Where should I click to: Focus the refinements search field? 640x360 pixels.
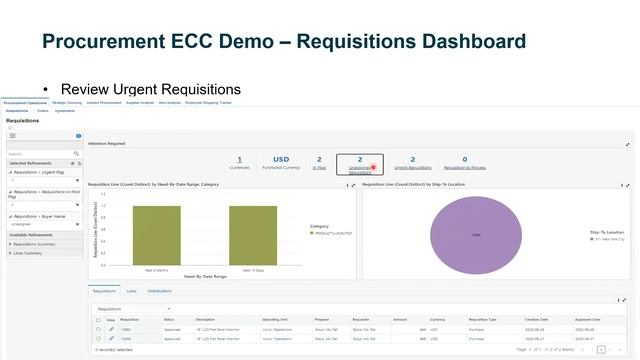[40, 153]
